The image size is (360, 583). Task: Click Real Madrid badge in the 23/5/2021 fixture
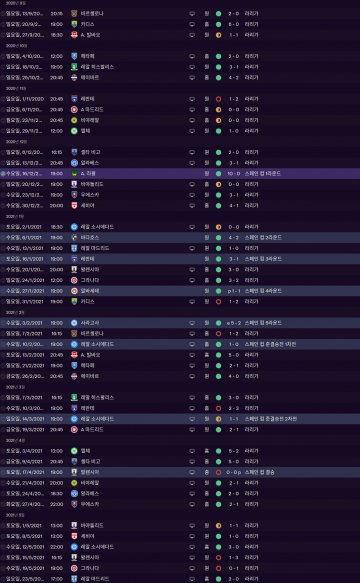tap(74, 579)
